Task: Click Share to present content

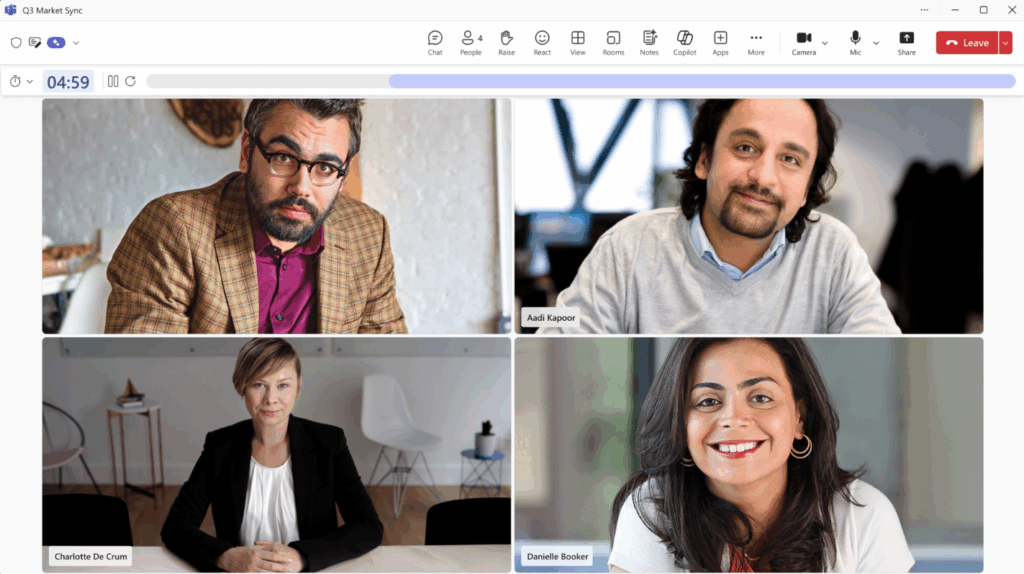Action: [906, 42]
